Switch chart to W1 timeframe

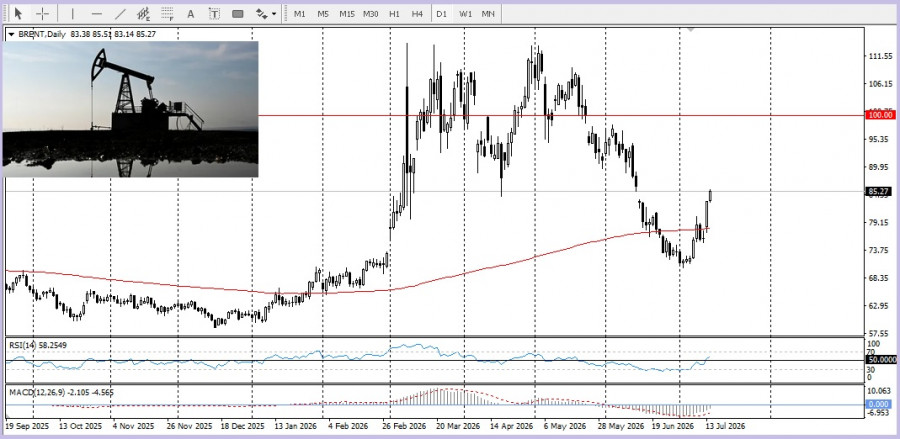pyautogui.click(x=465, y=14)
